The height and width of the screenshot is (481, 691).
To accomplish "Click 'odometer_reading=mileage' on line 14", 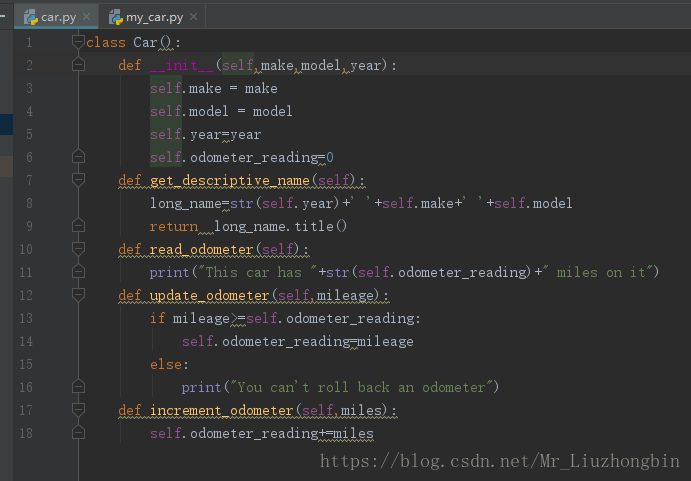I will click(318, 341).
